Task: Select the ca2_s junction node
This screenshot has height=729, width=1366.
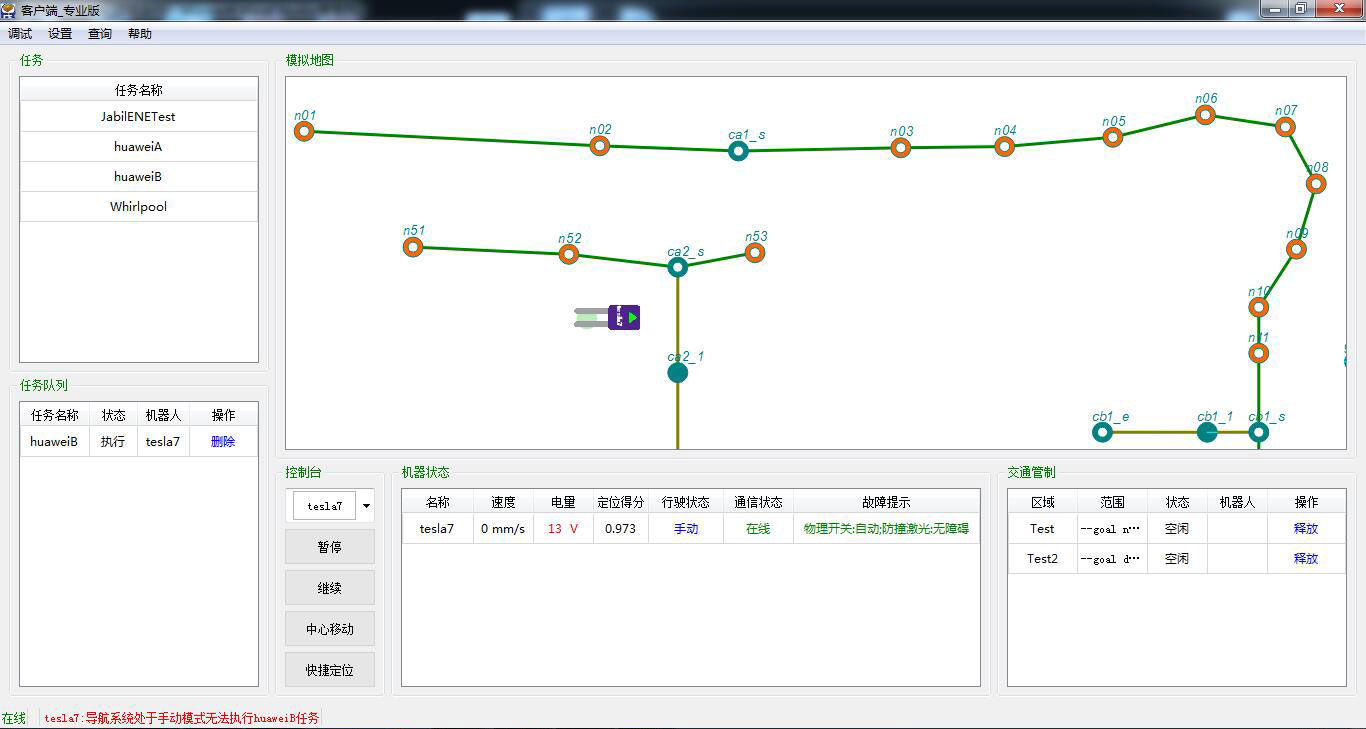Action: [x=677, y=267]
